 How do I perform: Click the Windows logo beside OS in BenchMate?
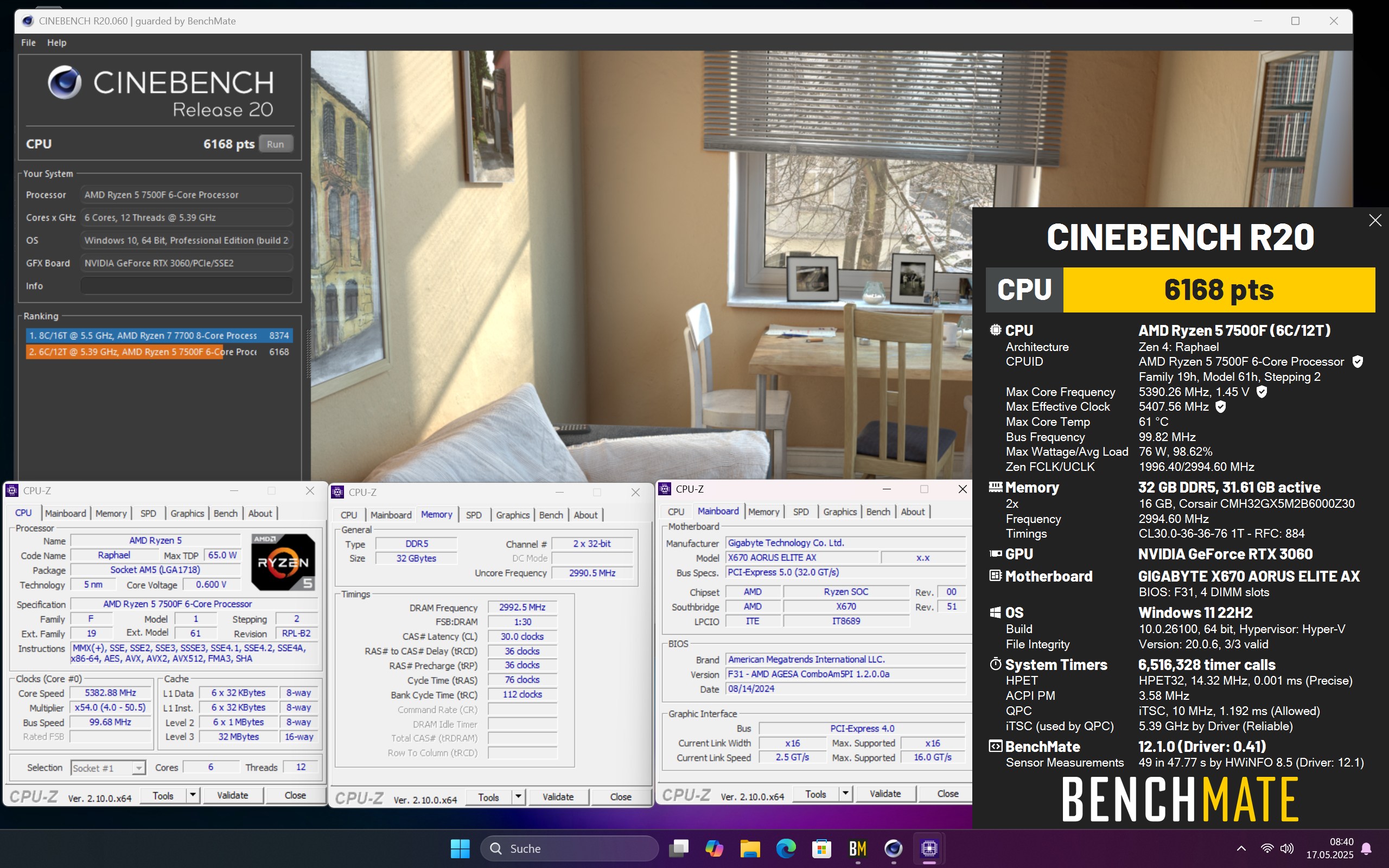pos(995,612)
